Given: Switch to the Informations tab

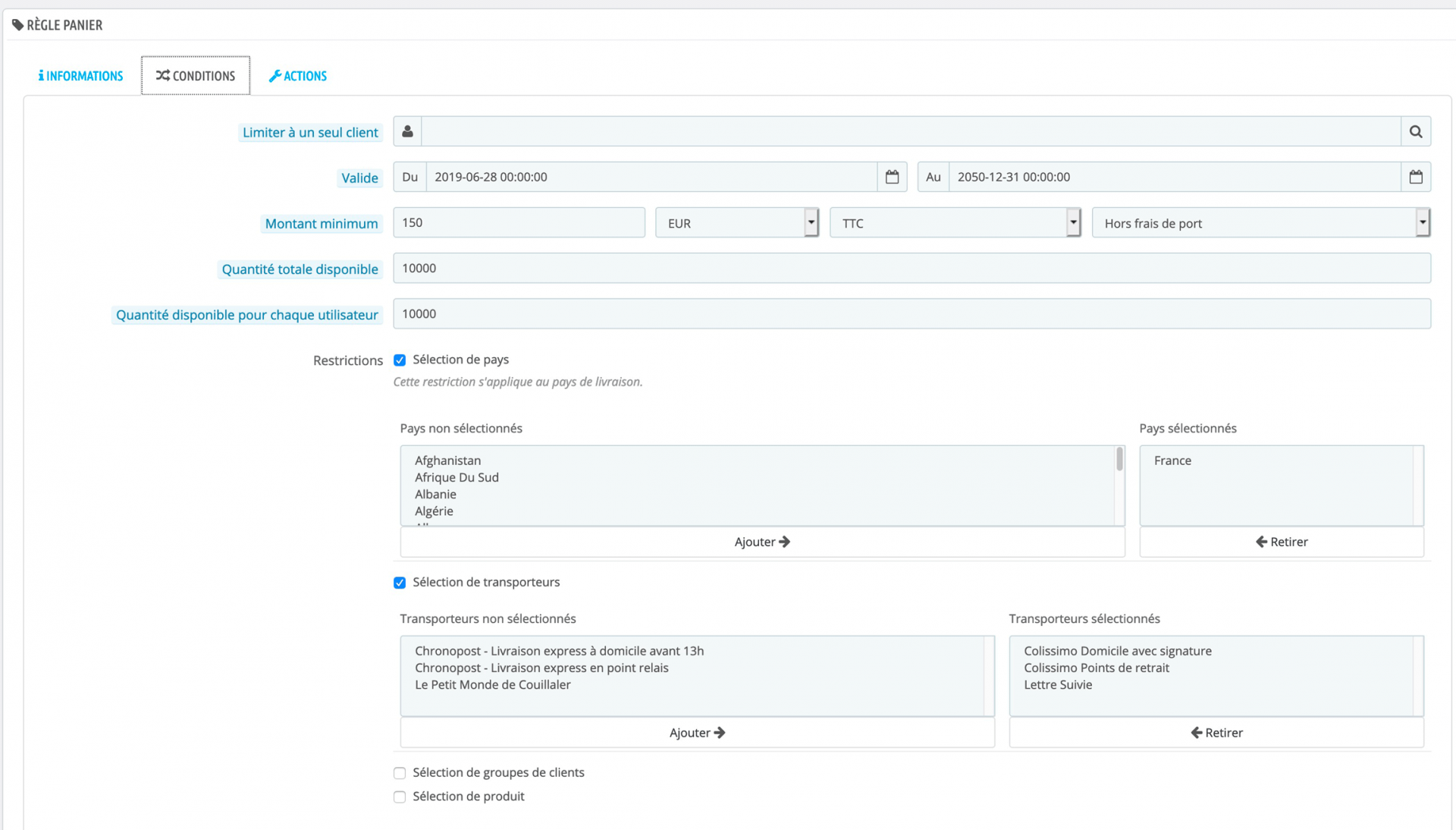Looking at the screenshot, I should 81,76.
